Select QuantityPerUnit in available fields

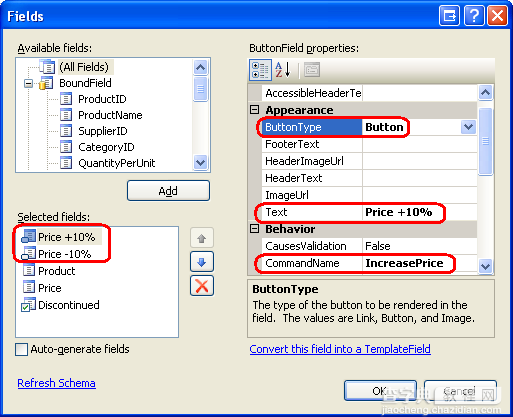coord(117,163)
